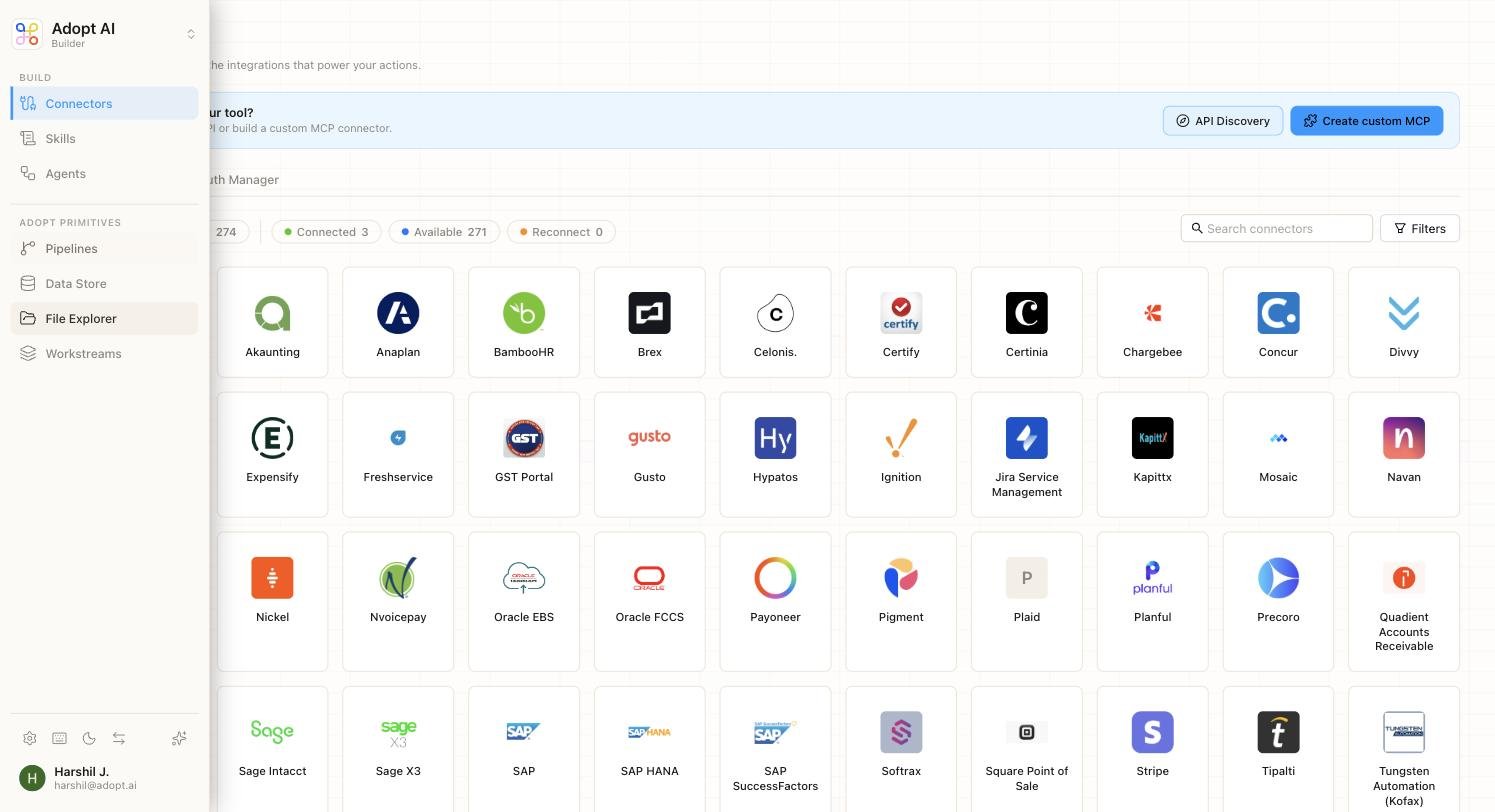This screenshot has width=1495, height=812.
Task: Open the Oracle FCCS connector
Action: pos(650,601)
